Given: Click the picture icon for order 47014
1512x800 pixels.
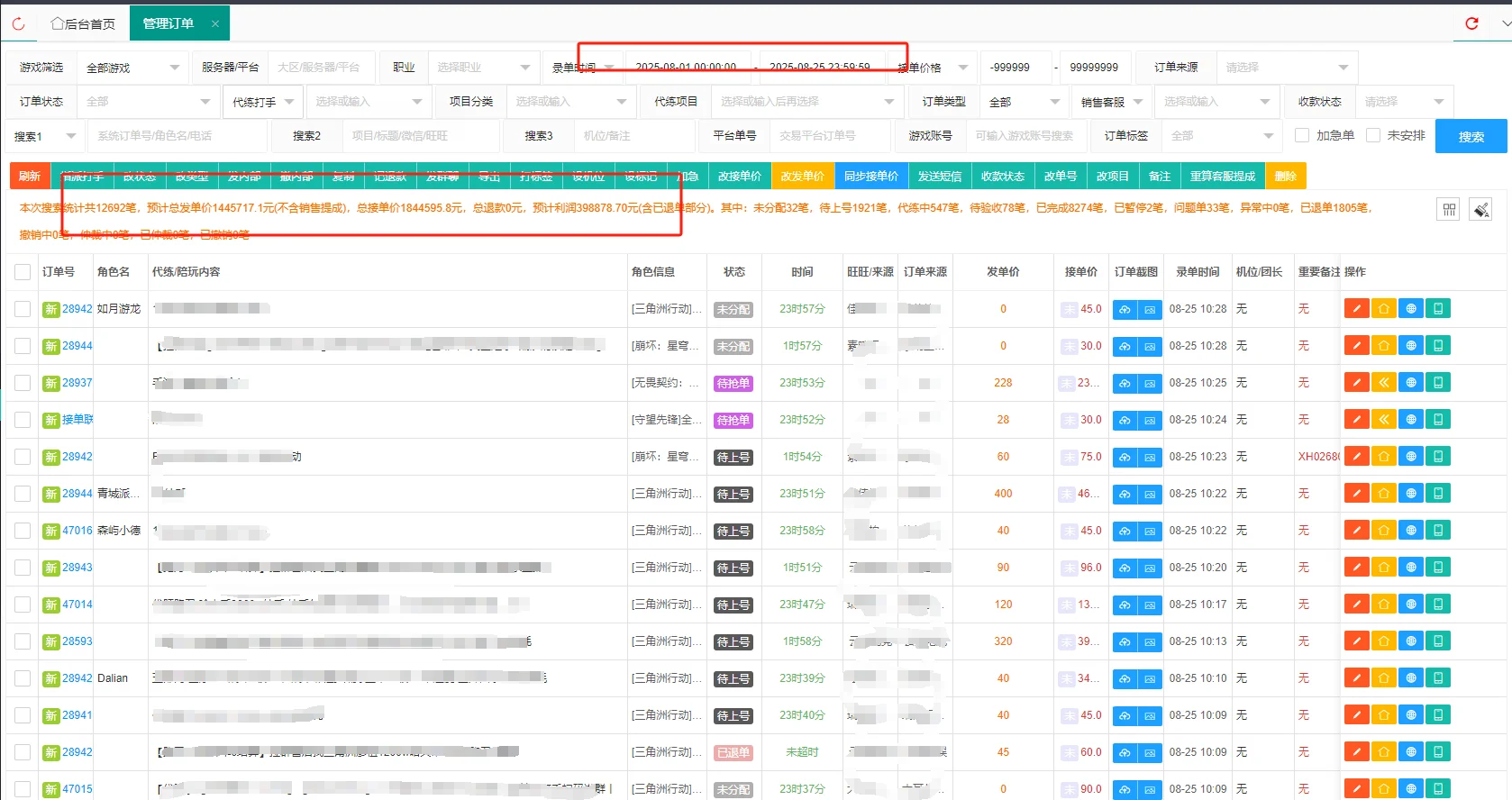Looking at the screenshot, I should tap(1150, 605).
